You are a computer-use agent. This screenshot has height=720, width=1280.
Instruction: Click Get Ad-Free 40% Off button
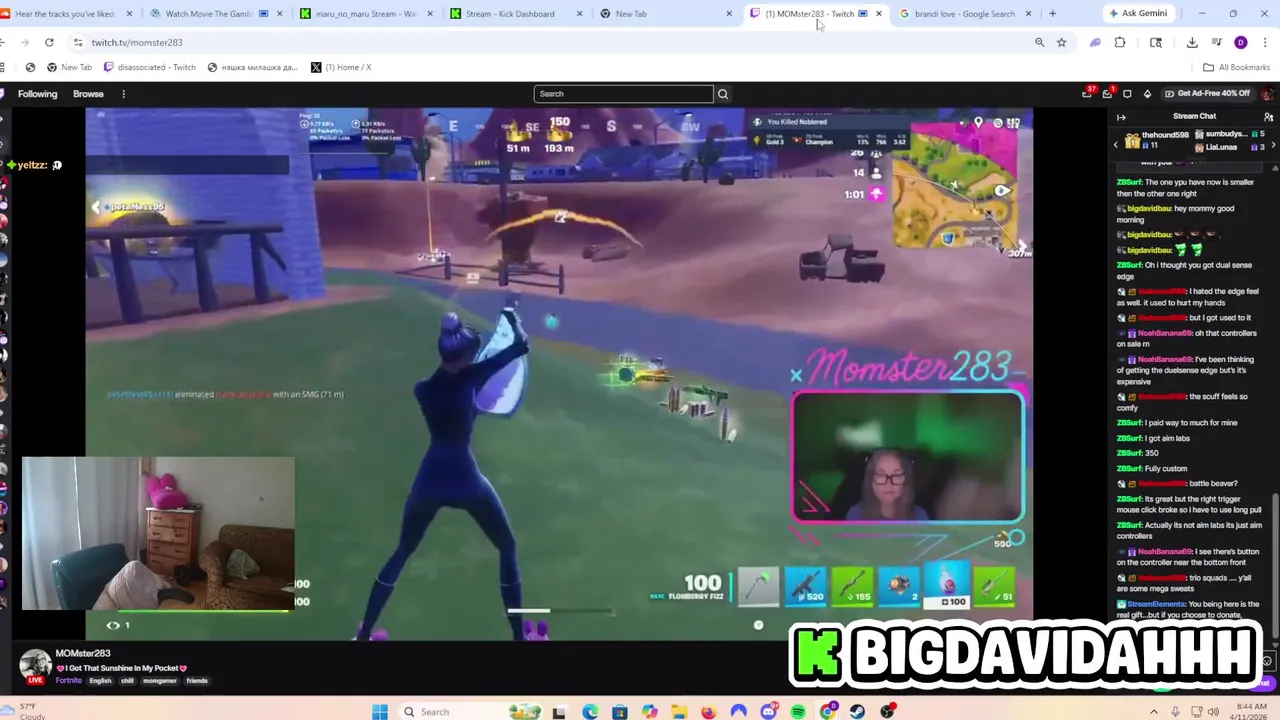click(1206, 93)
